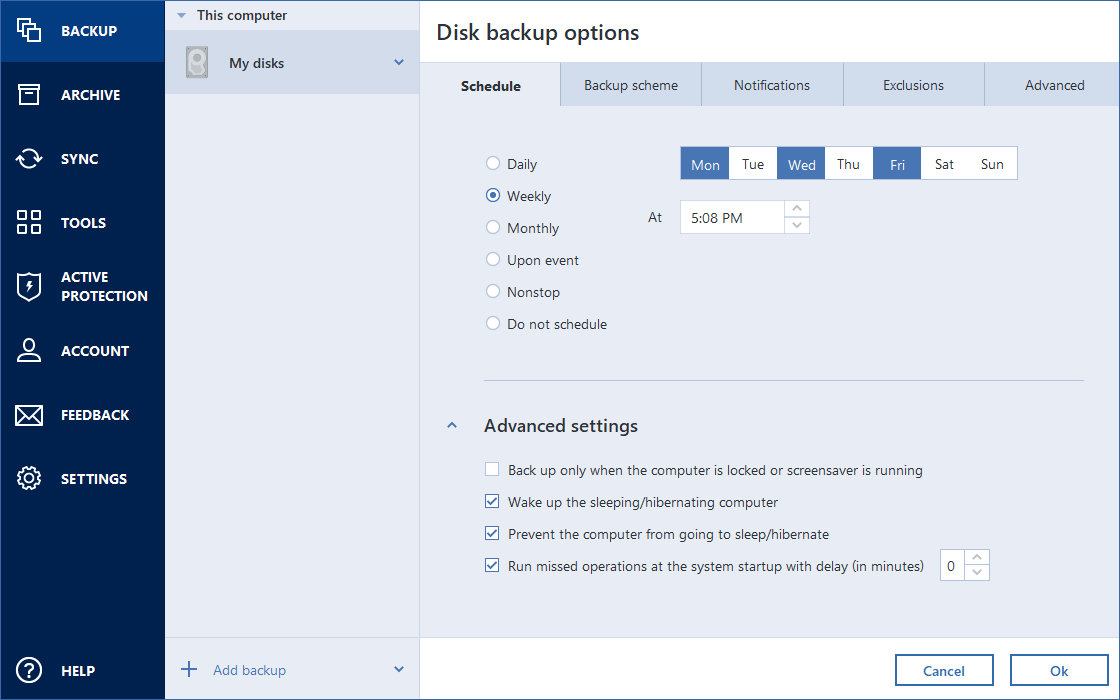1120x700 pixels.
Task: Open the Exclusions tab
Action: coord(913,85)
